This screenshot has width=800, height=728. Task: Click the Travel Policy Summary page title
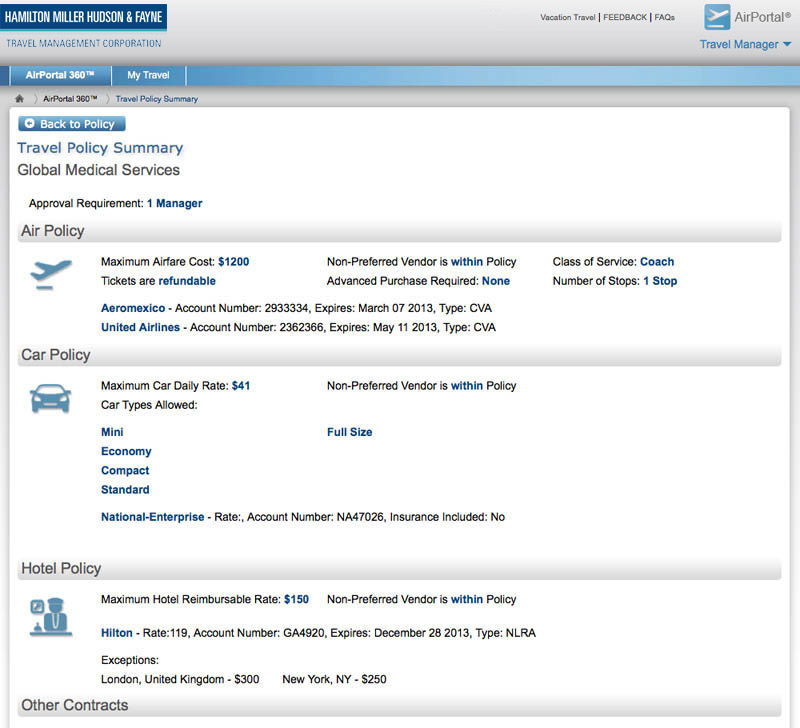(x=100, y=148)
